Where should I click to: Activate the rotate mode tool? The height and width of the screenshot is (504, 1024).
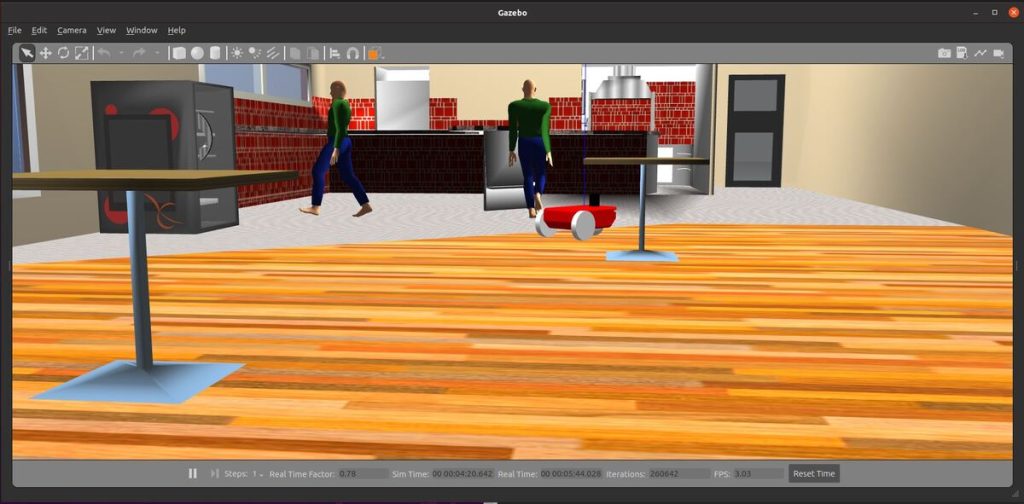click(63, 53)
